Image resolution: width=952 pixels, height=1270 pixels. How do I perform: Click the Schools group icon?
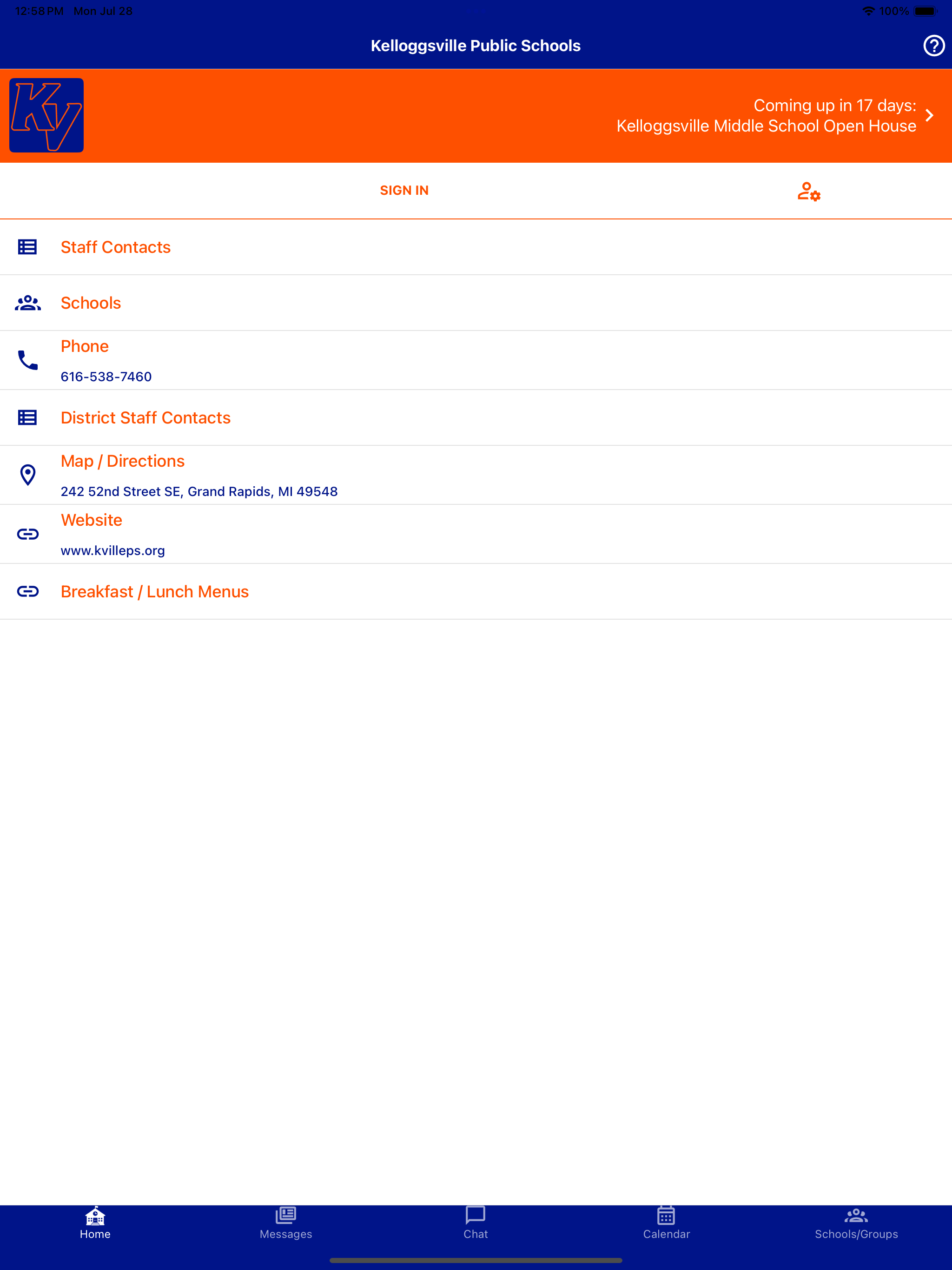pyautogui.click(x=27, y=303)
